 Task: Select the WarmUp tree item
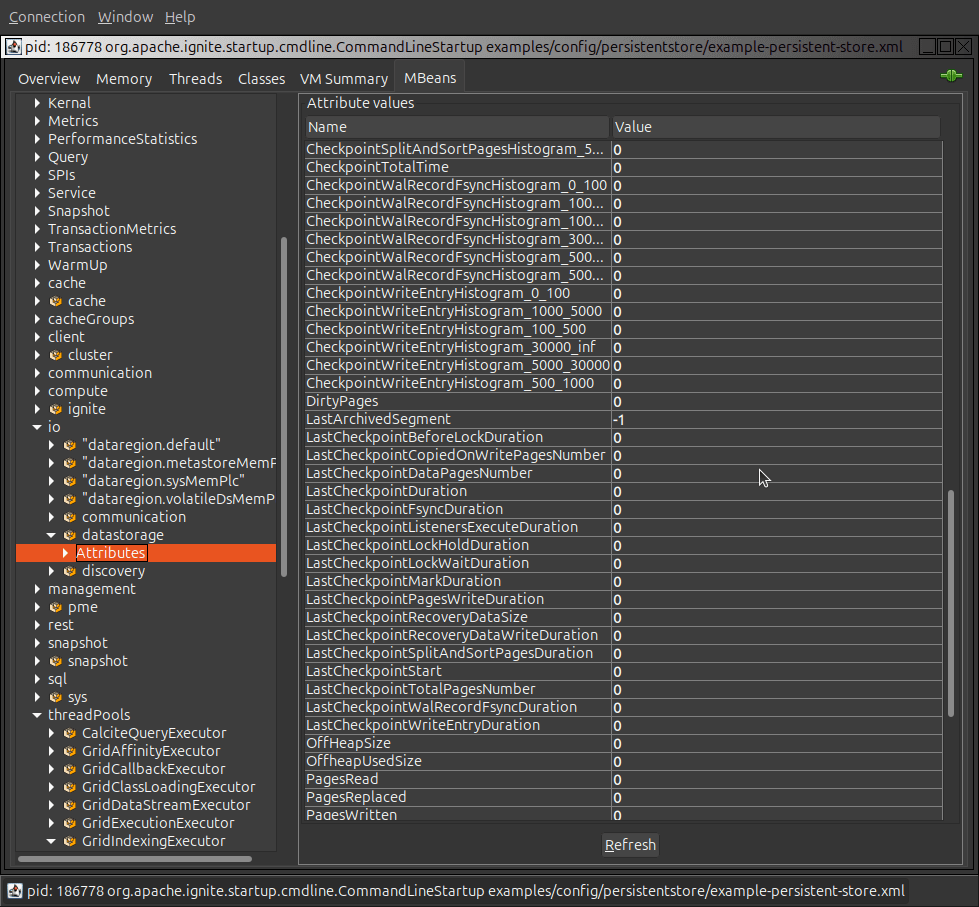point(77,265)
